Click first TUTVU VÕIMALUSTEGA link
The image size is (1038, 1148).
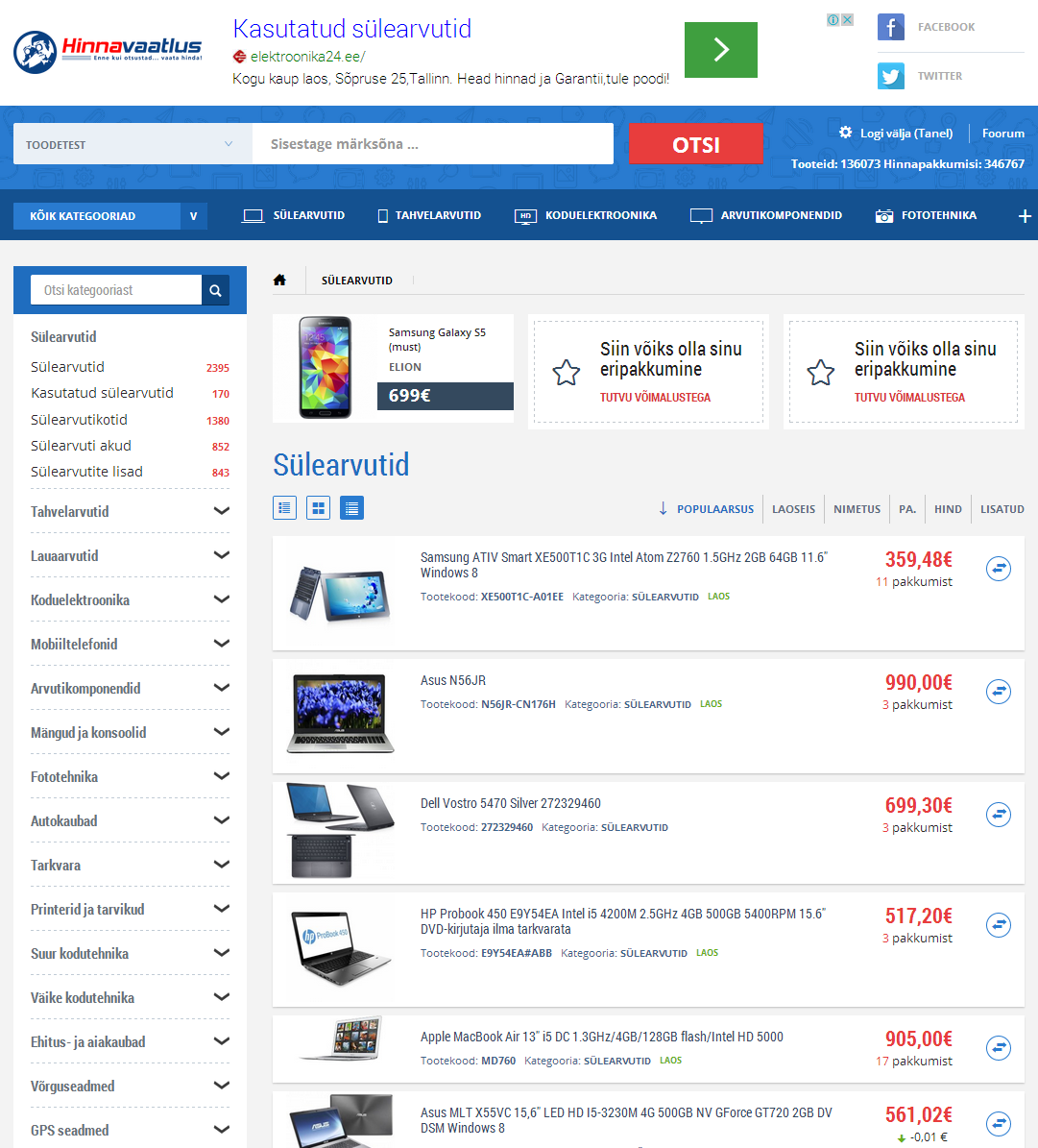[655, 398]
